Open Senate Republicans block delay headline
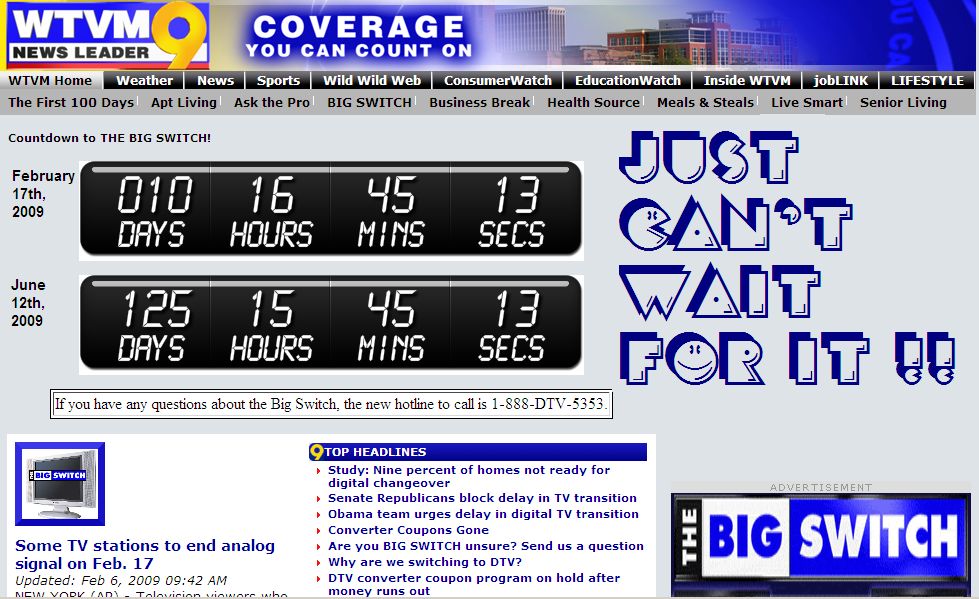This screenshot has width=979, height=599. [x=482, y=498]
